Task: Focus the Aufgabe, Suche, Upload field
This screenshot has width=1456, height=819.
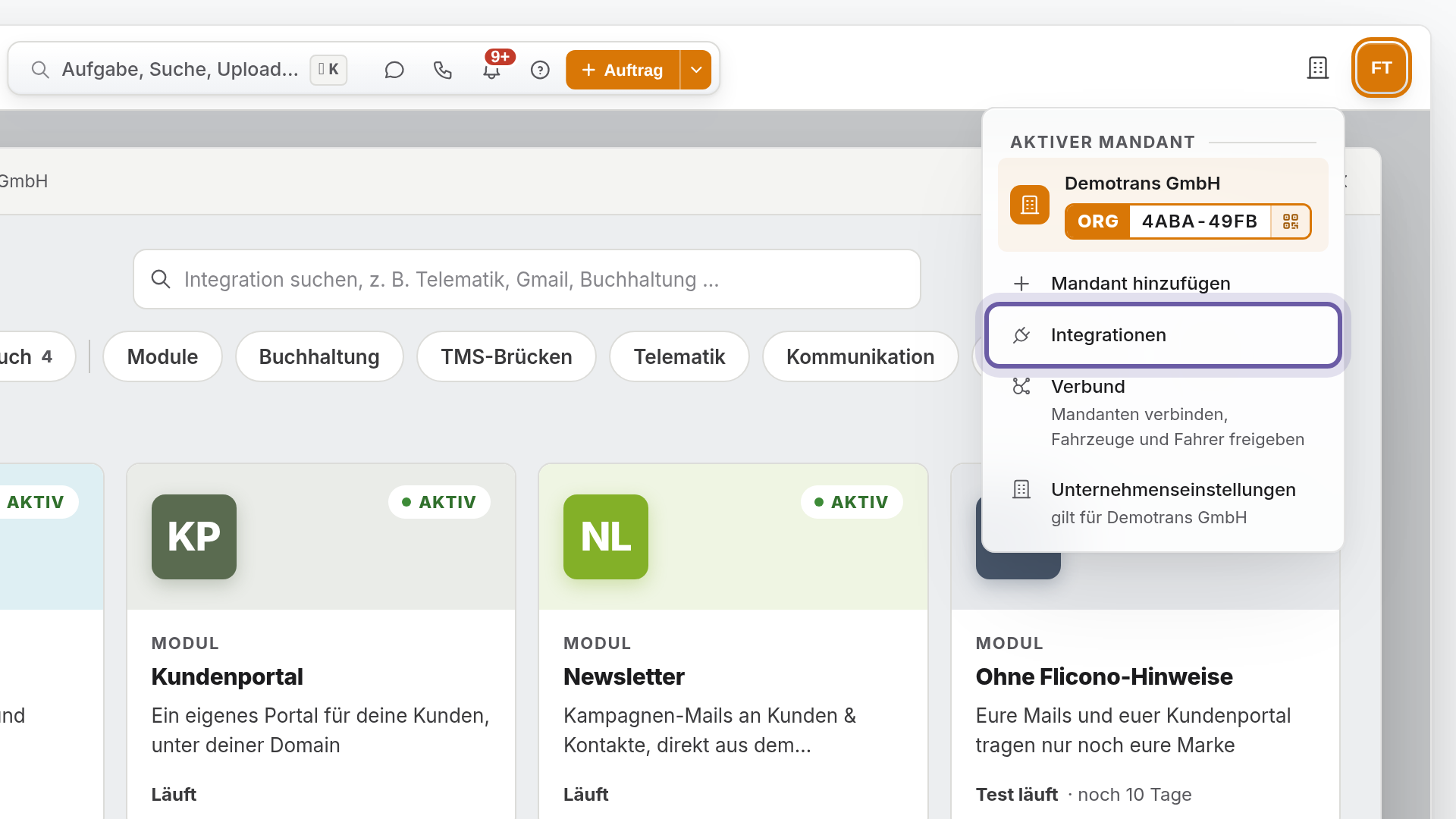Action: tap(180, 70)
